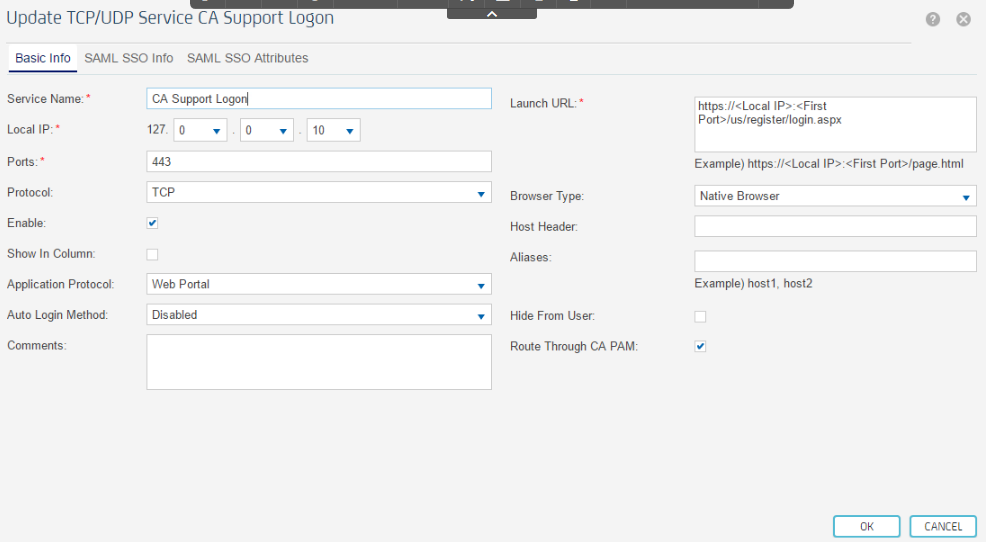The height and width of the screenshot is (542, 986).
Task: Check the Hide From User checkbox
Action: click(700, 316)
